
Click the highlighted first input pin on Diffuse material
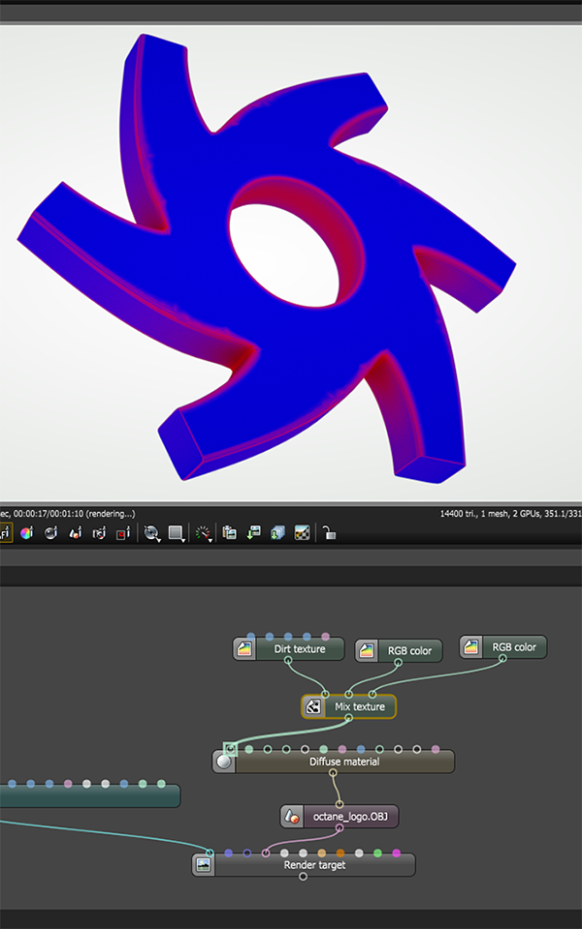[230, 749]
